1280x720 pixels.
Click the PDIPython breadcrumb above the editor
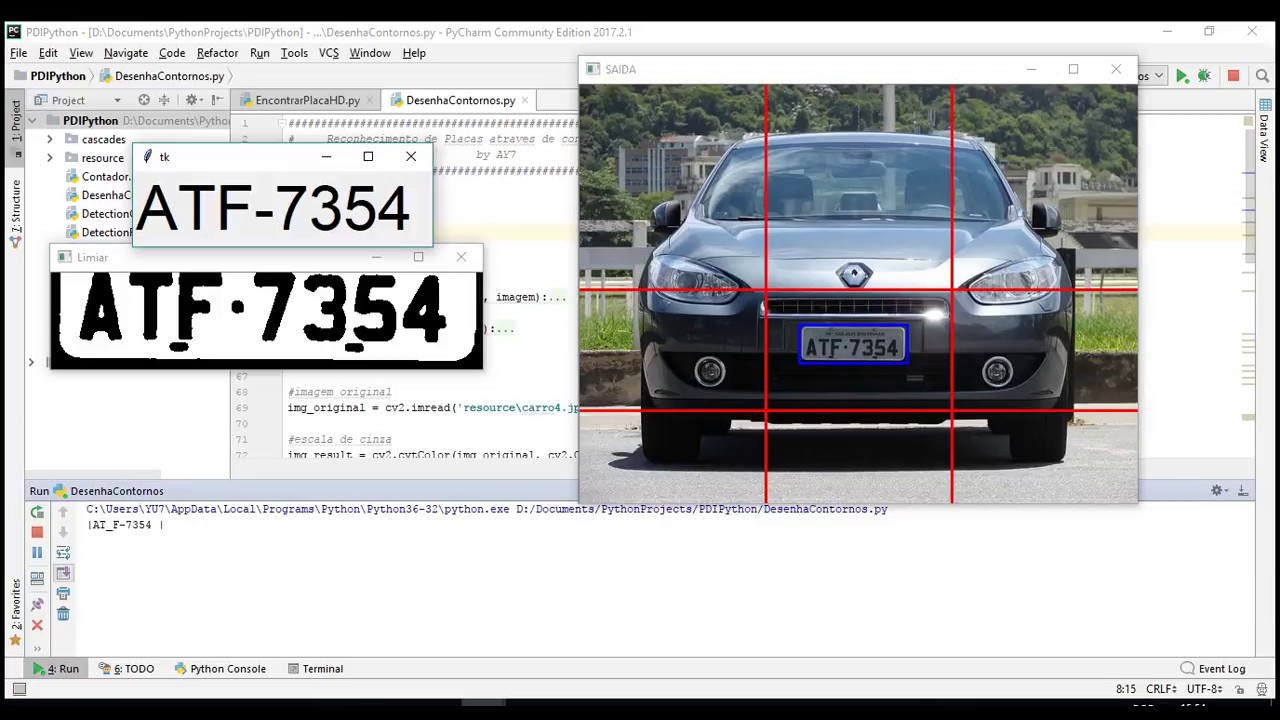point(57,76)
